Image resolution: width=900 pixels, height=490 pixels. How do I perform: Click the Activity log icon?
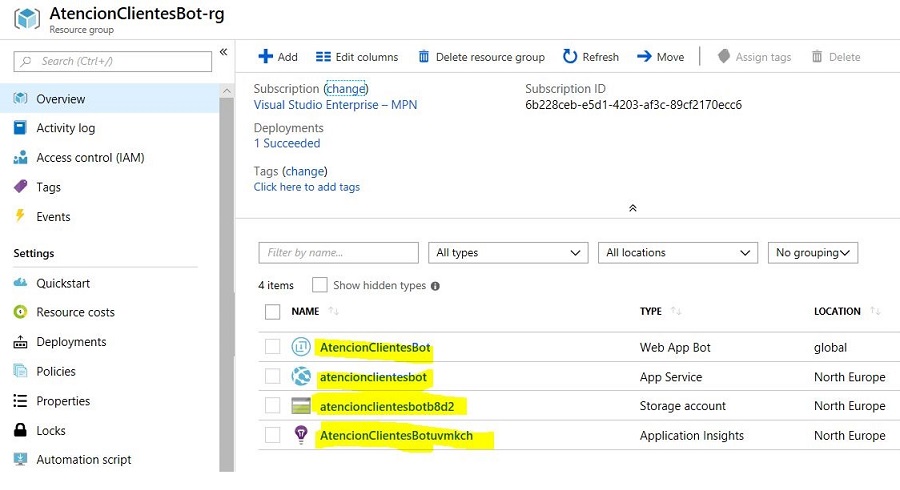[x=20, y=127]
